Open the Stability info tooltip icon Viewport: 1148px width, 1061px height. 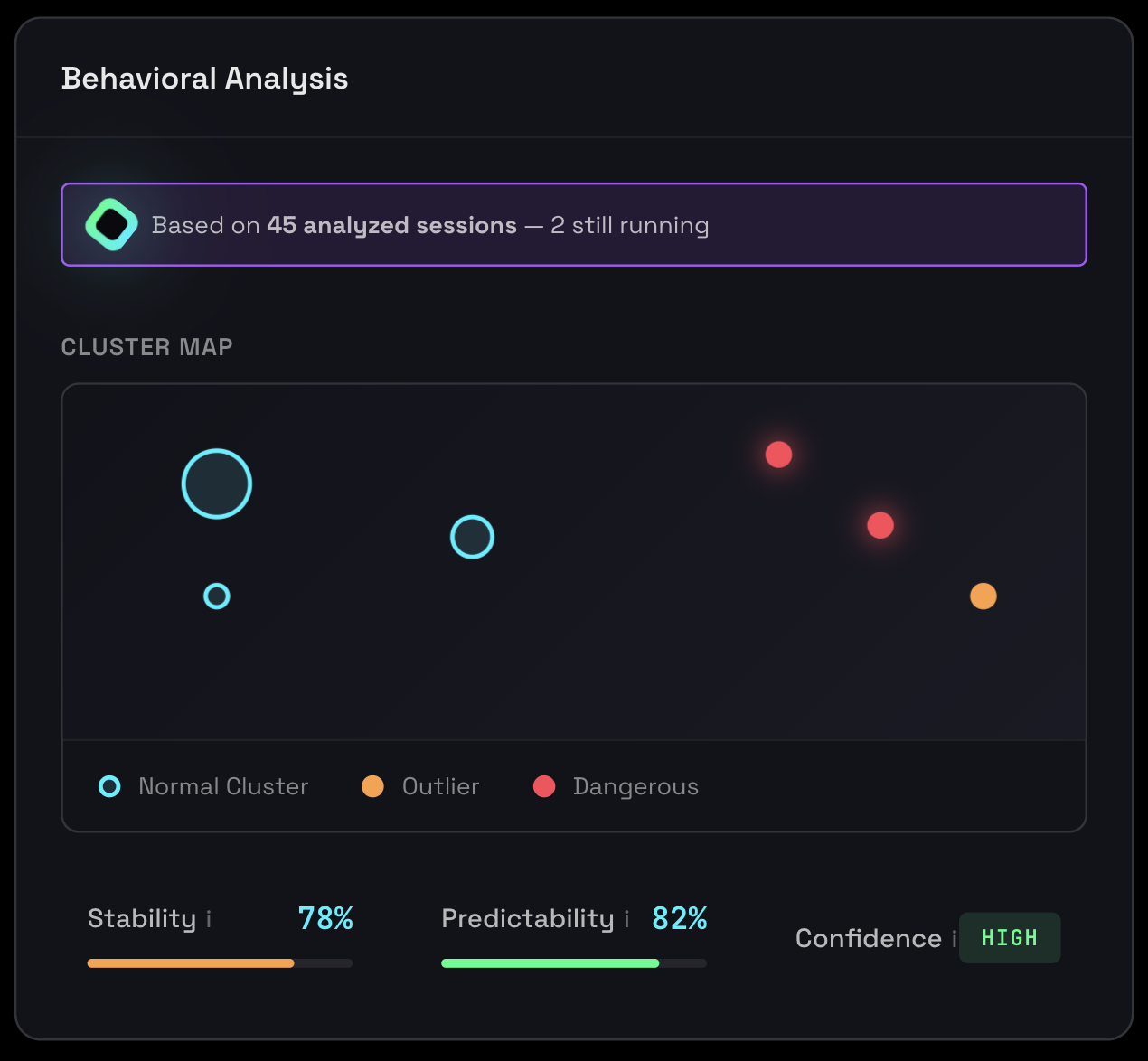coord(209,919)
